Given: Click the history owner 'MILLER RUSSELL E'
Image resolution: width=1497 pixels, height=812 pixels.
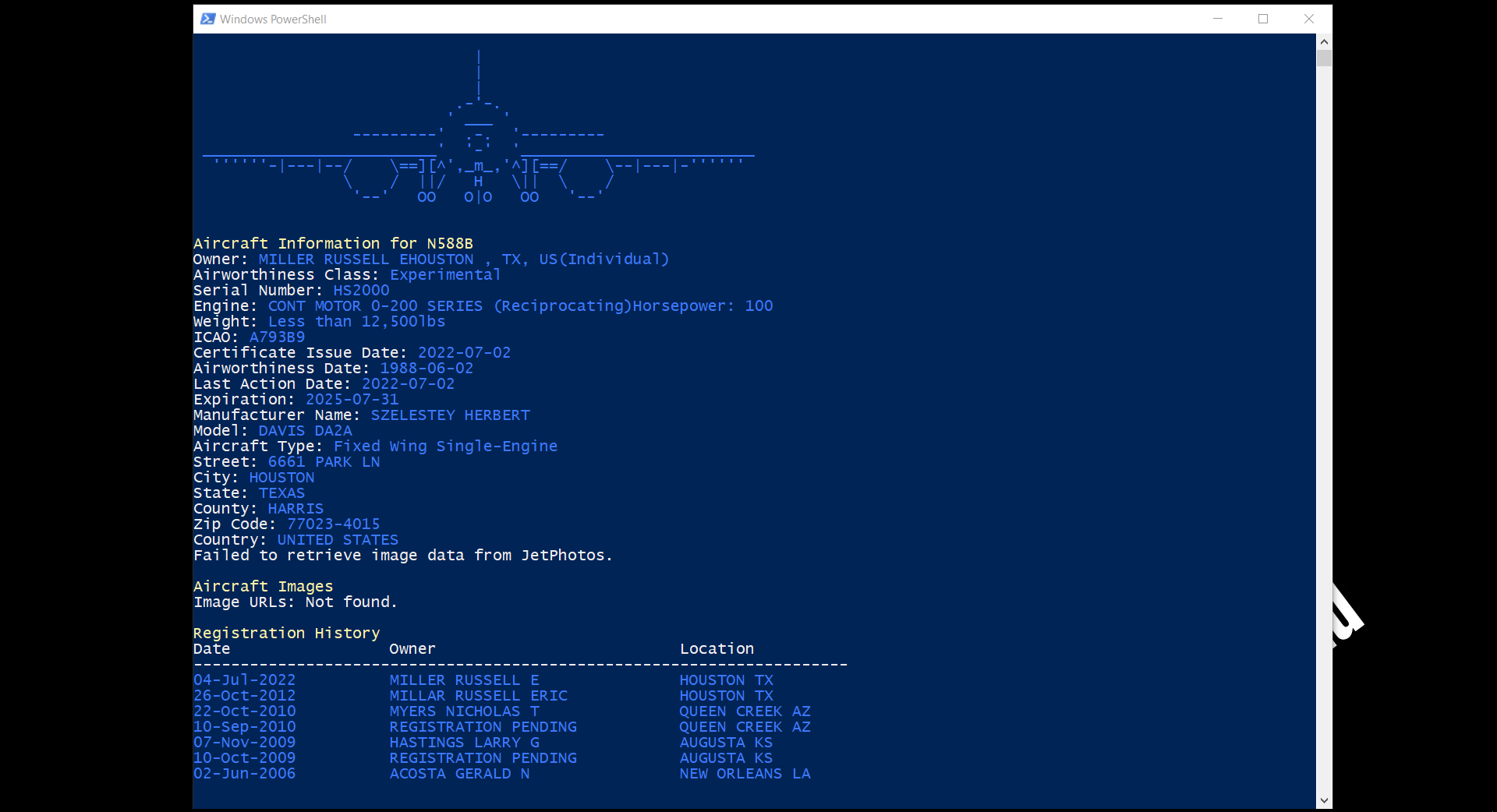Looking at the screenshot, I should 464,680.
